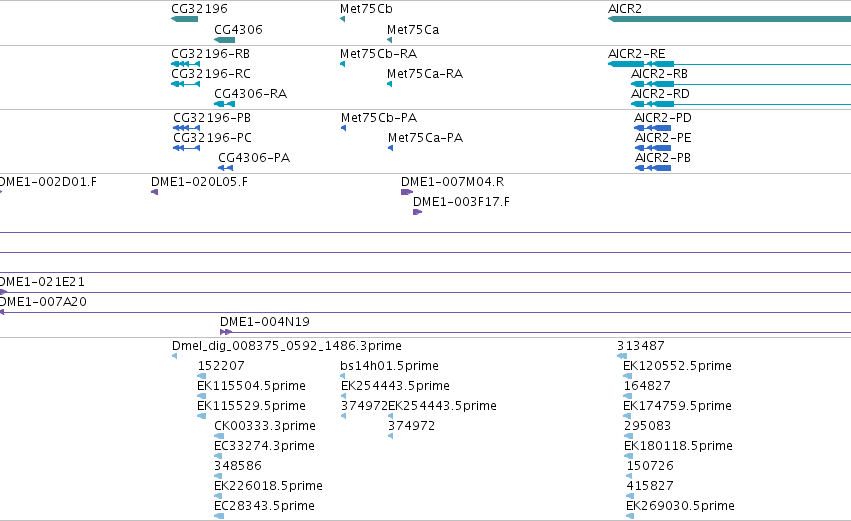
Task: Click the DME1-002D01.F feature
Action: [x=1, y=192]
